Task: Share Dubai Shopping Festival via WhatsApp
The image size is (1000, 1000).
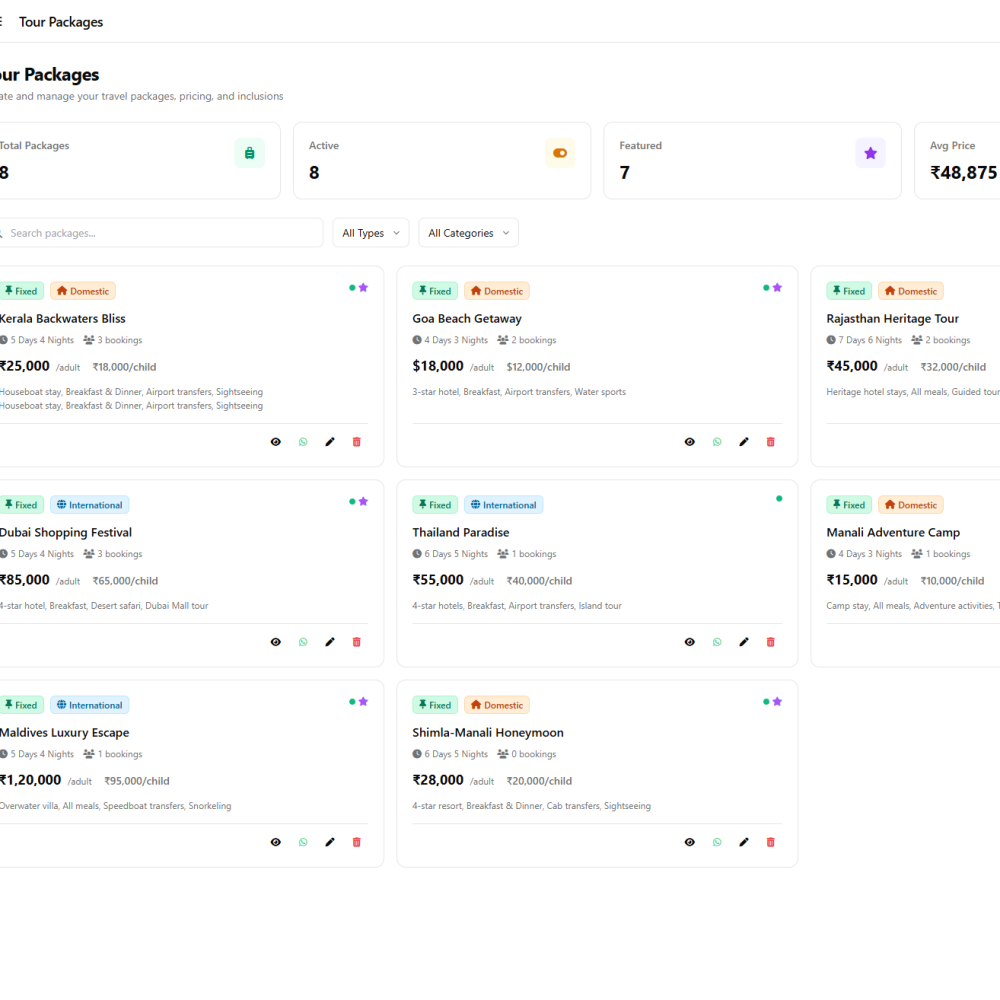Action: click(x=303, y=642)
